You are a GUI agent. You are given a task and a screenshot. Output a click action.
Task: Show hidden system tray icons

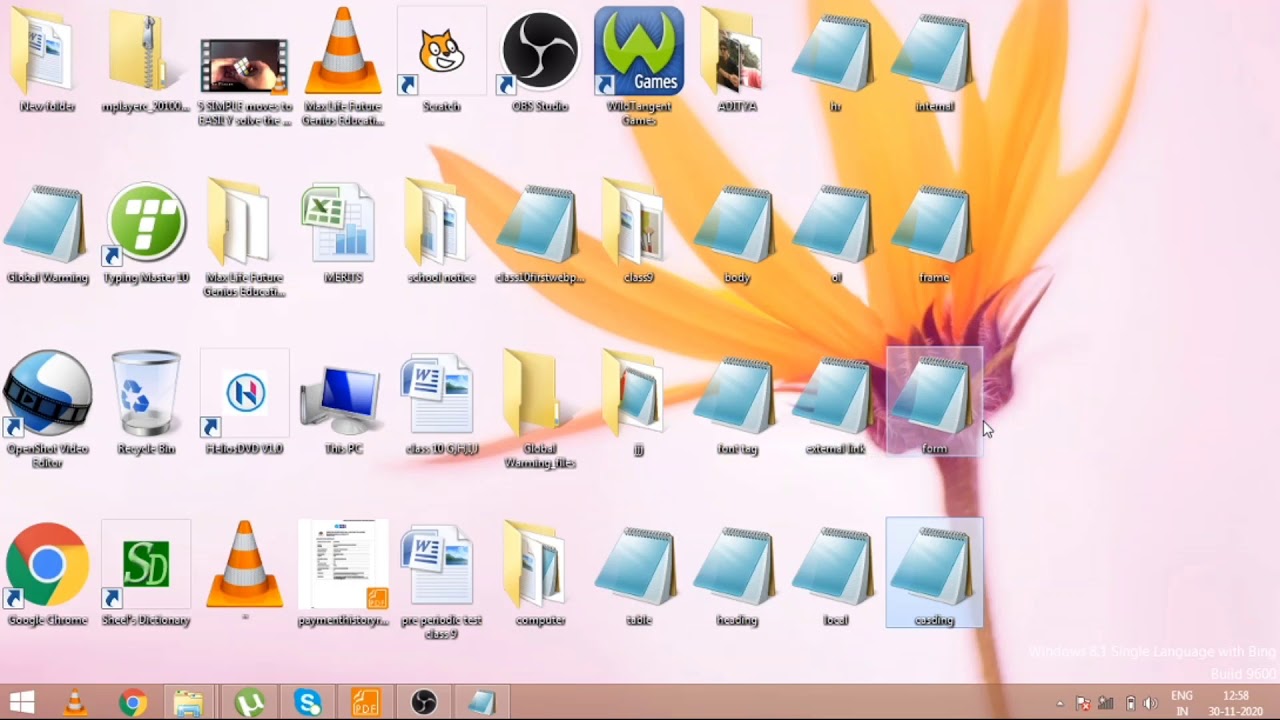point(1060,704)
